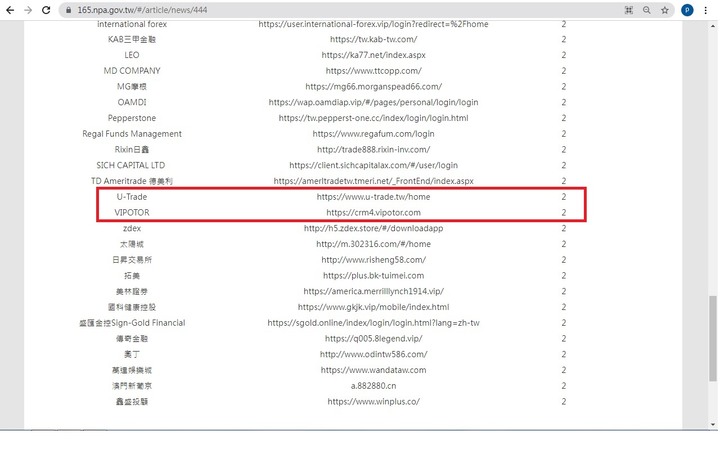Click https://q005.8legend.vip/ URL
Image resolution: width=720 pixels, height=450 pixels.
tap(373, 338)
